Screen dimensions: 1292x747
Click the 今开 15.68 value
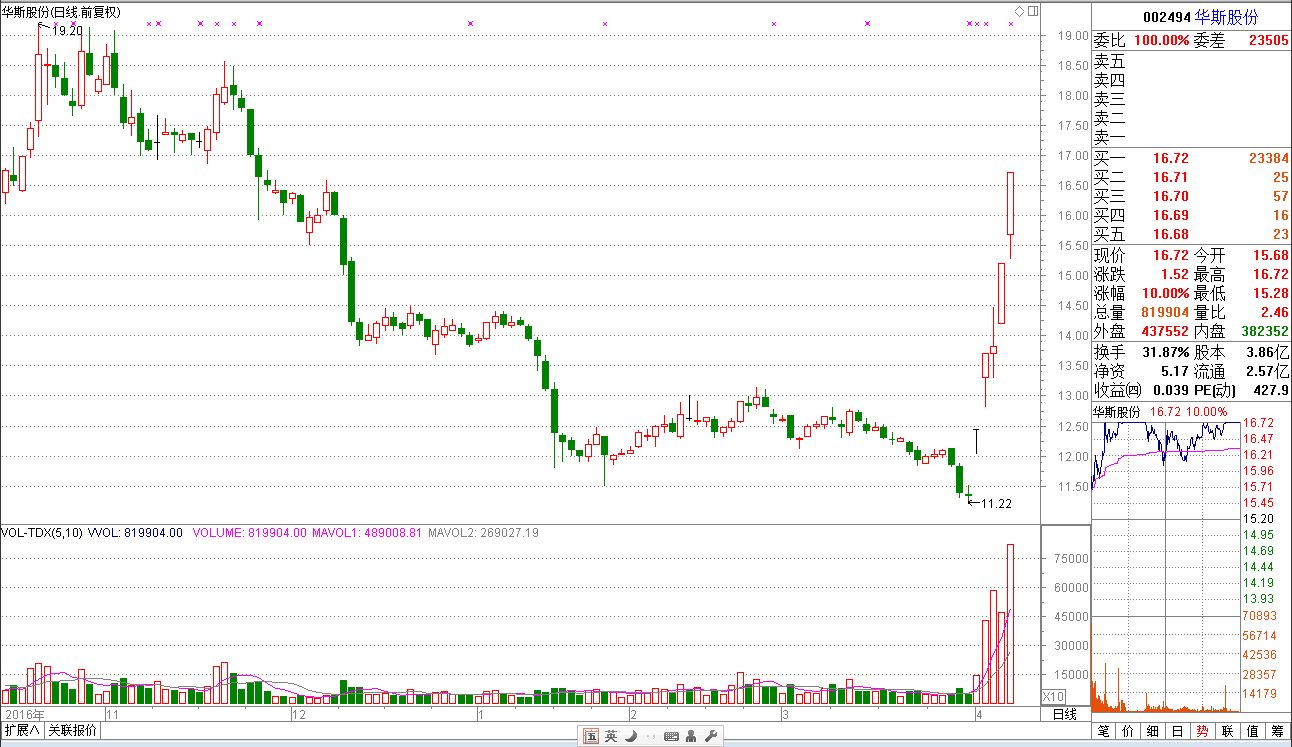point(1270,256)
